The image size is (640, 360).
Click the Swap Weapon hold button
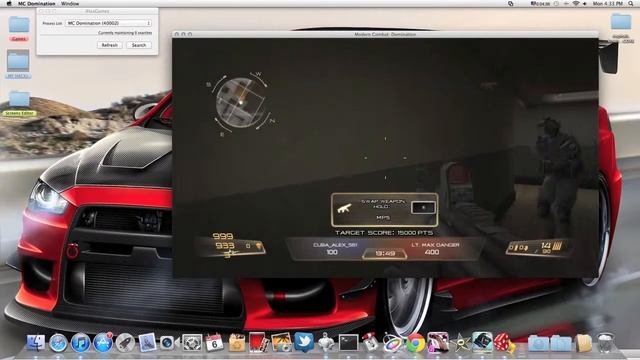click(x=423, y=208)
